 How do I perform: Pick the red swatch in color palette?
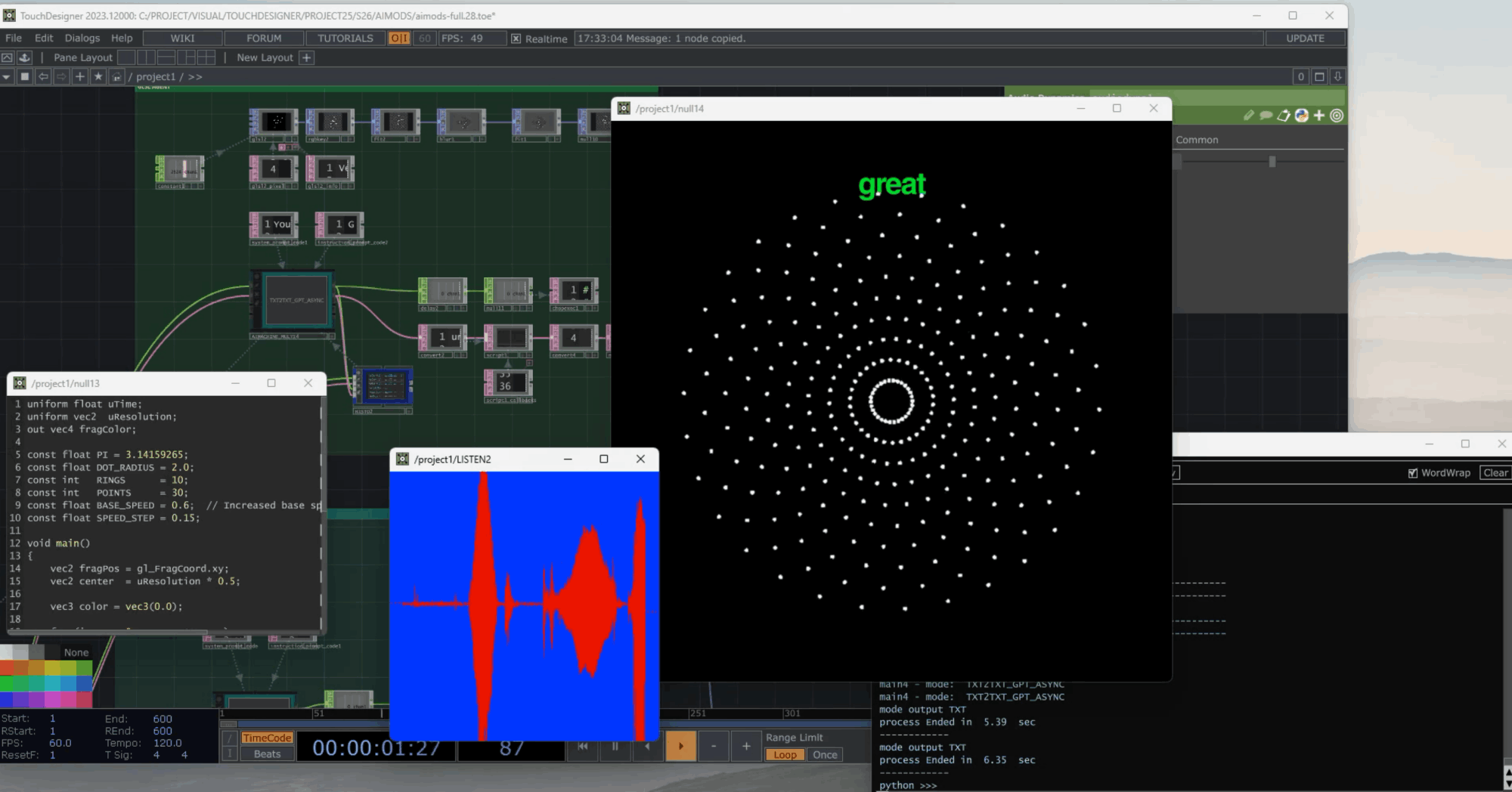(x=8, y=668)
